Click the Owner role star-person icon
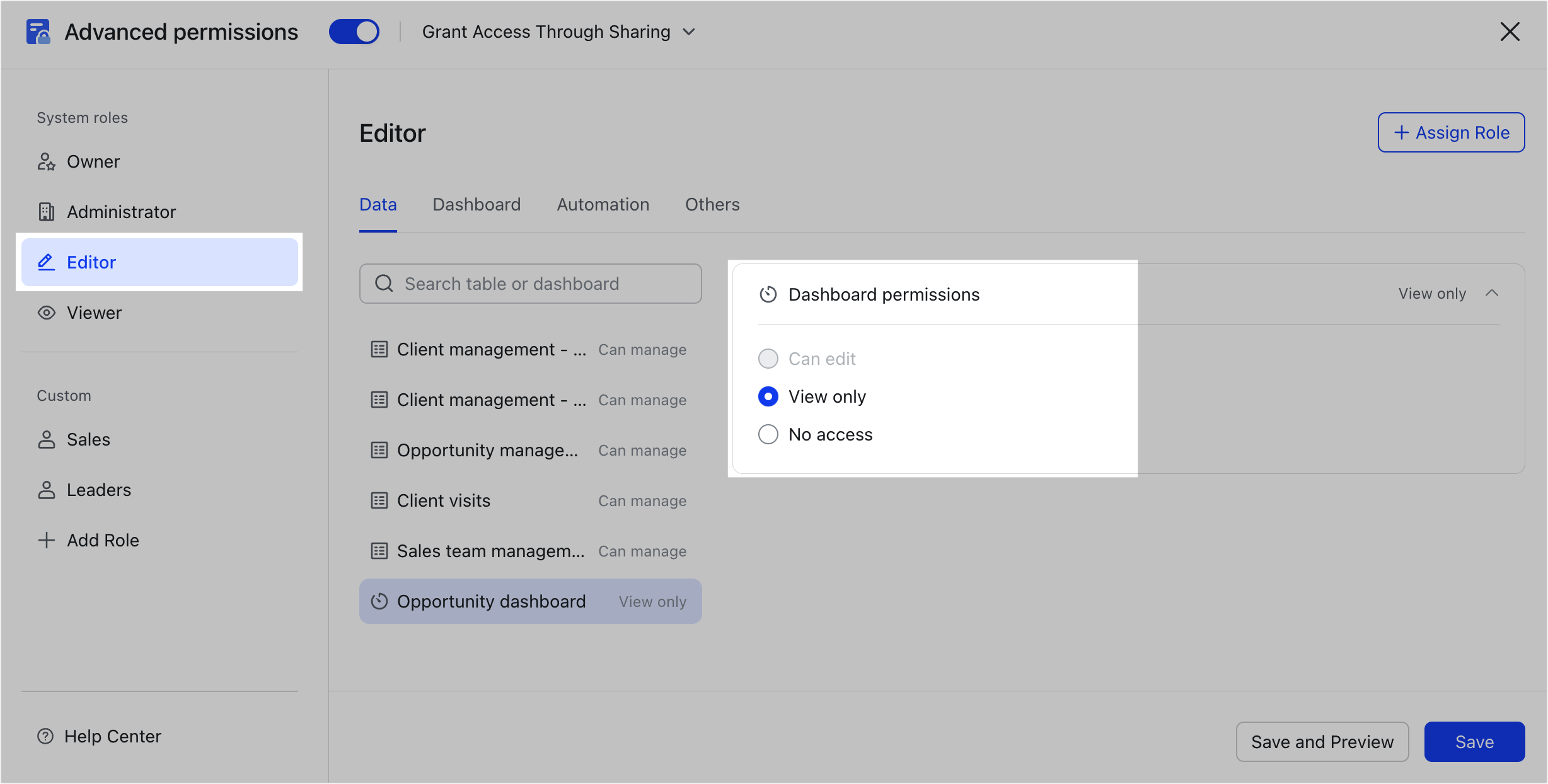Screen dimensions: 1548x784 click(x=46, y=161)
